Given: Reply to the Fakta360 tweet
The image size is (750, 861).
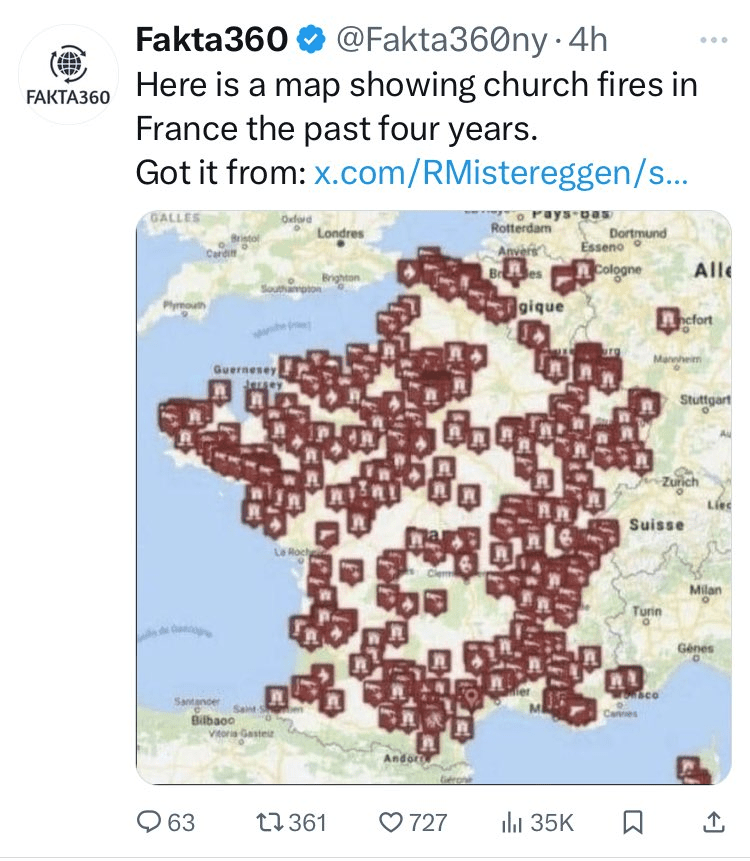Looking at the screenshot, I should point(149,822).
